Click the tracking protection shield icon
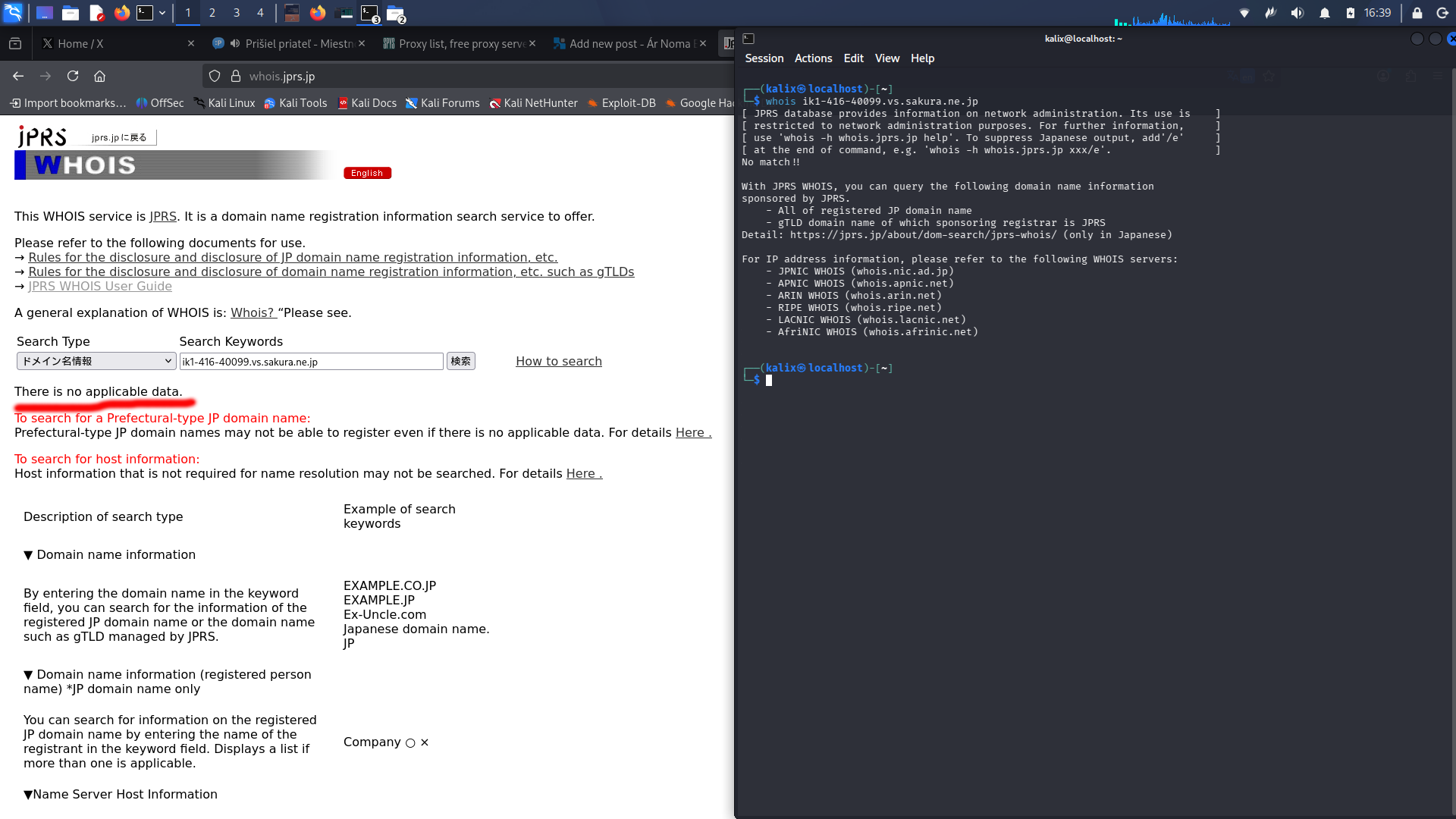The height and width of the screenshot is (819, 1456). pyautogui.click(x=215, y=76)
